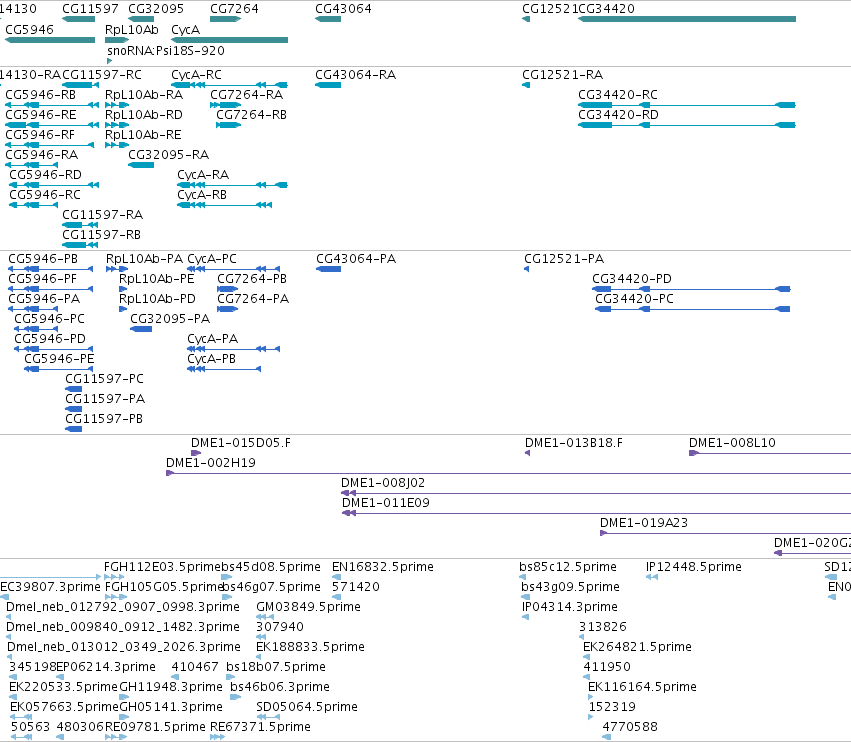
Task: Click protein label CG11597-PC
Action: pyautogui.click(x=104, y=379)
